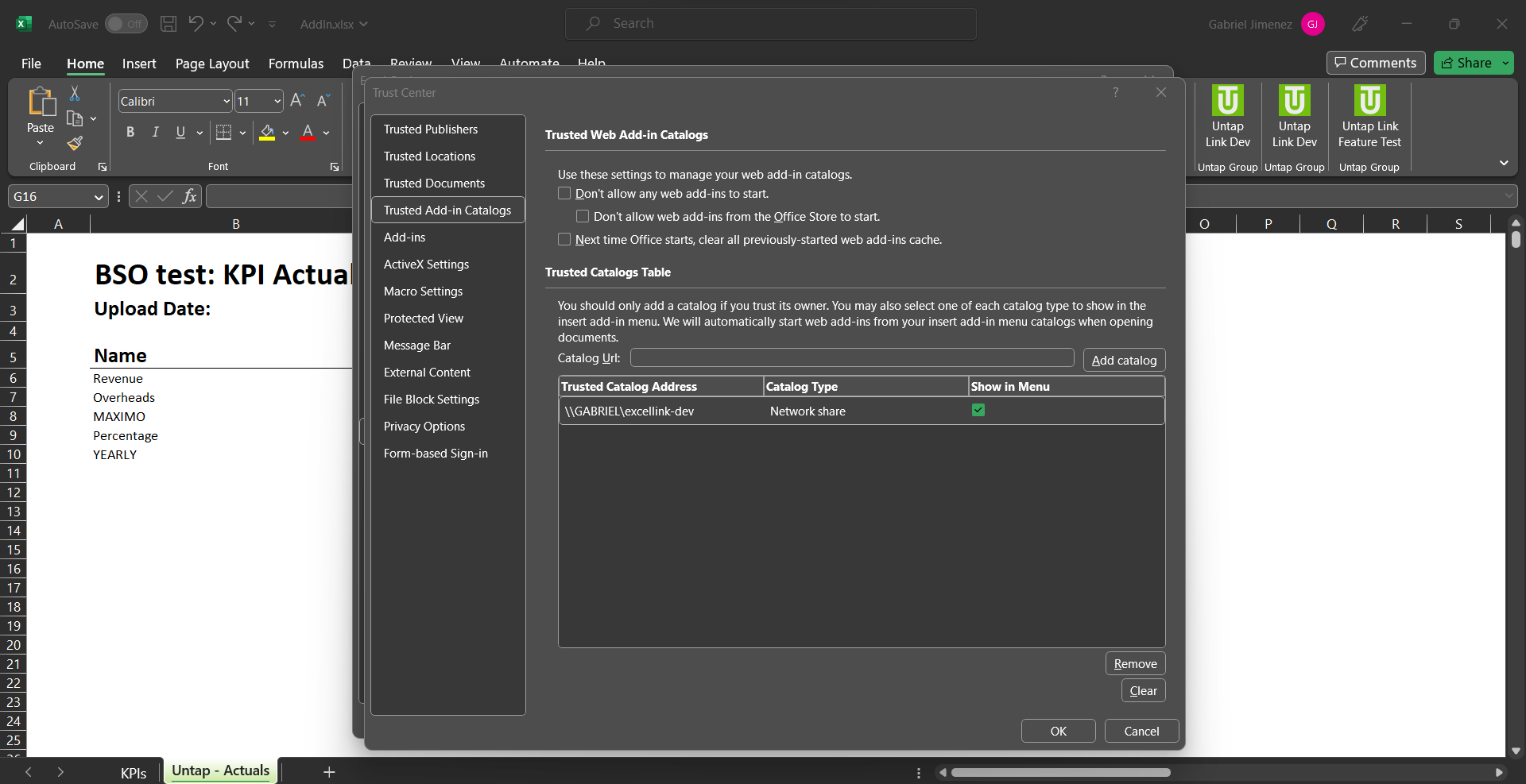Cancel the Trust Center dialog
1526x784 pixels.
point(1141,731)
